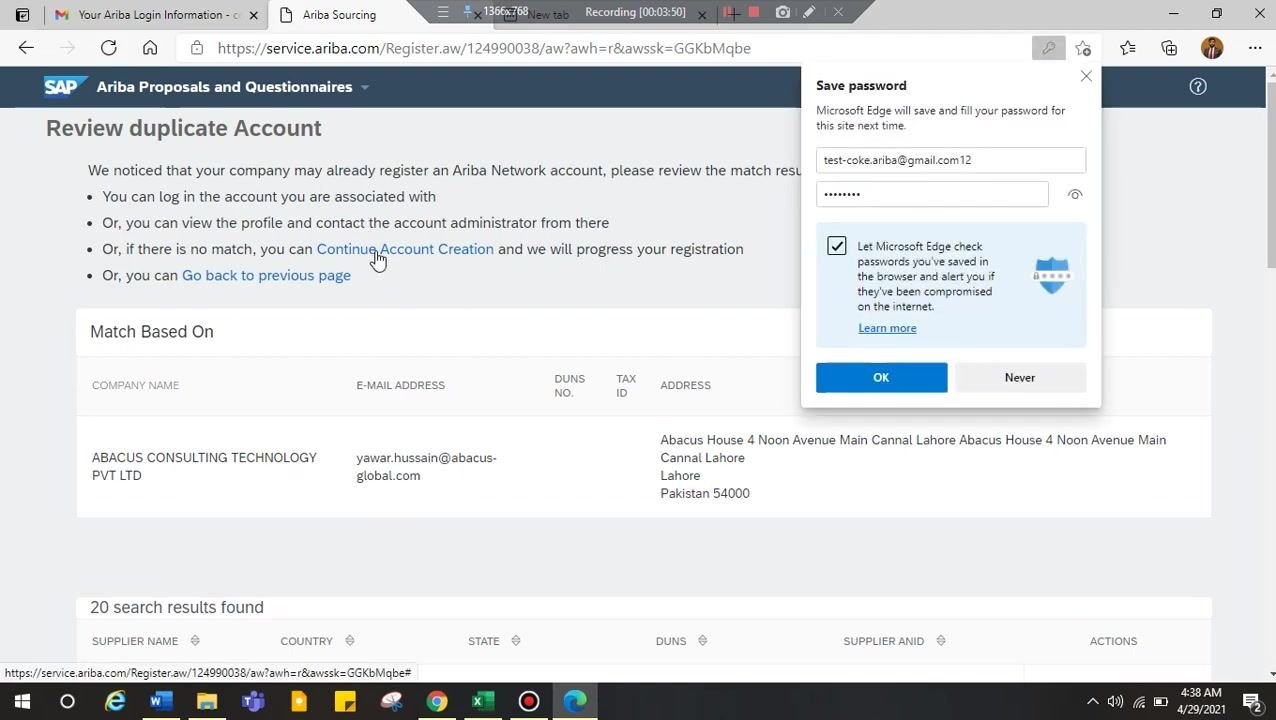Select yawar.hussain@abacus-global.com email text
1276x720 pixels.
click(x=426, y=466)
